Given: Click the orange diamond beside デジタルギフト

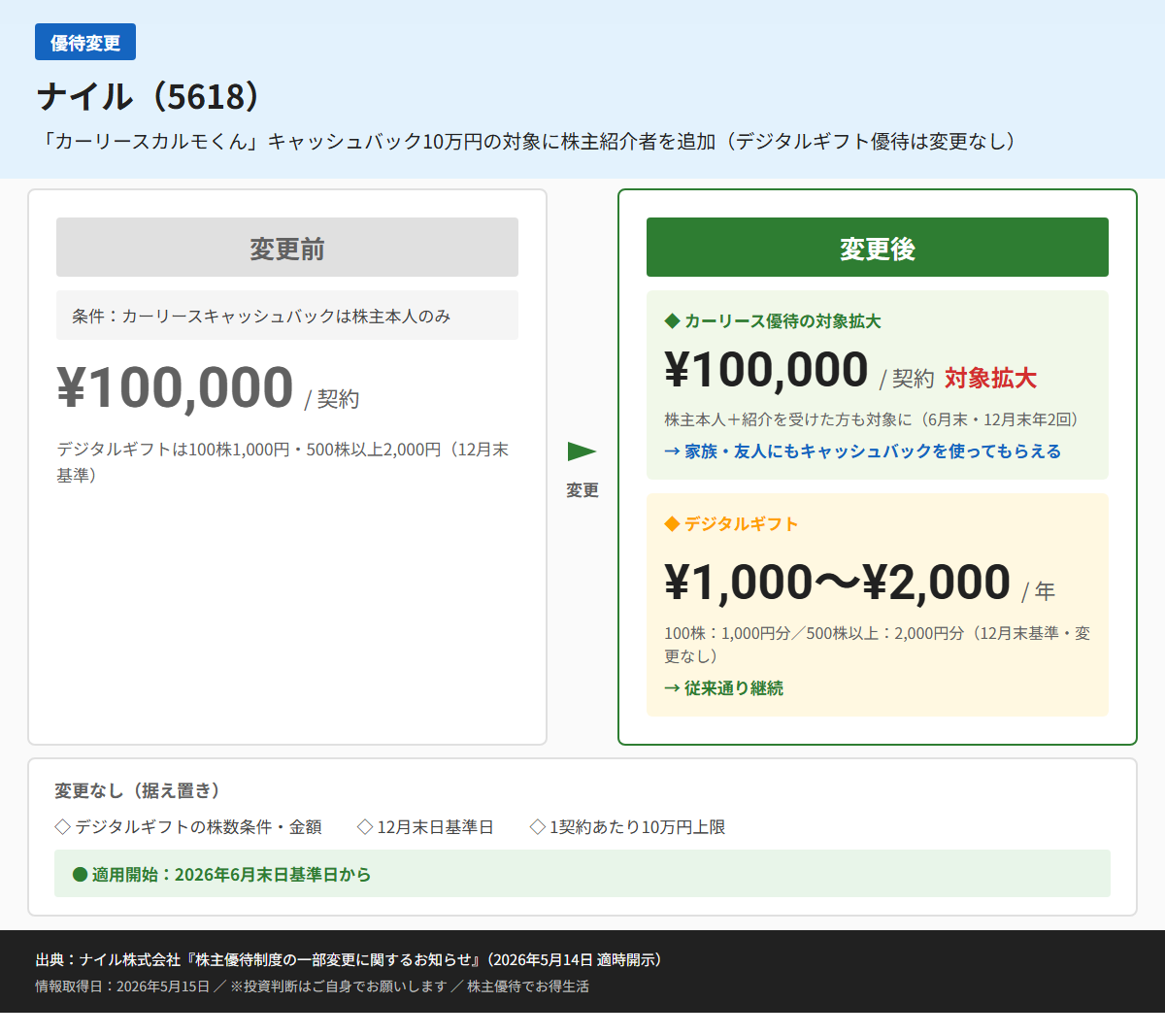Looking at the screenshot, I should coord(672,524).
